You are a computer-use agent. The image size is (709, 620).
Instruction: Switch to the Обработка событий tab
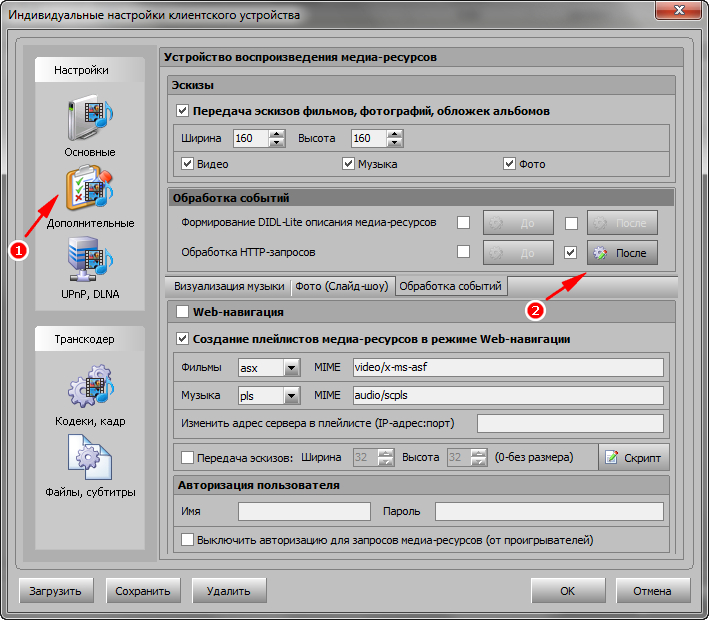451,286
